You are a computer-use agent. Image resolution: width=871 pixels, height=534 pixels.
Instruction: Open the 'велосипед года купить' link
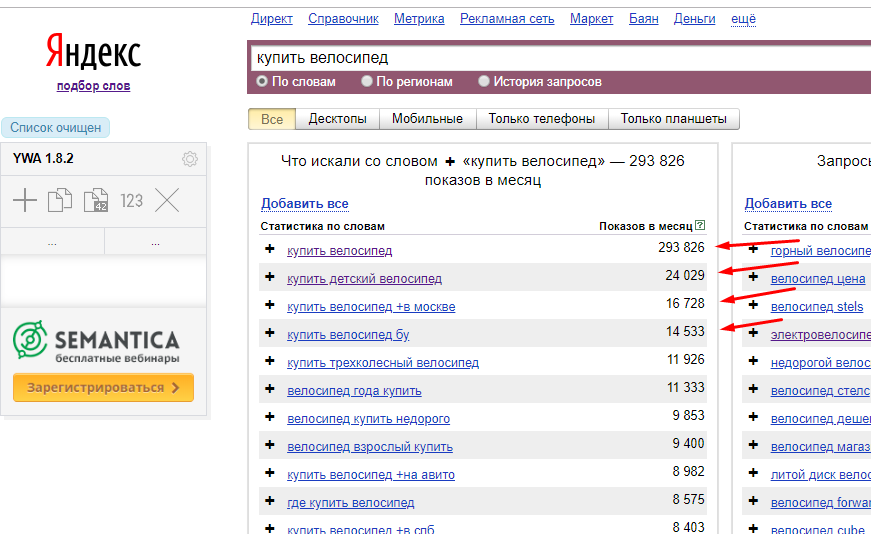pos(354,391)
